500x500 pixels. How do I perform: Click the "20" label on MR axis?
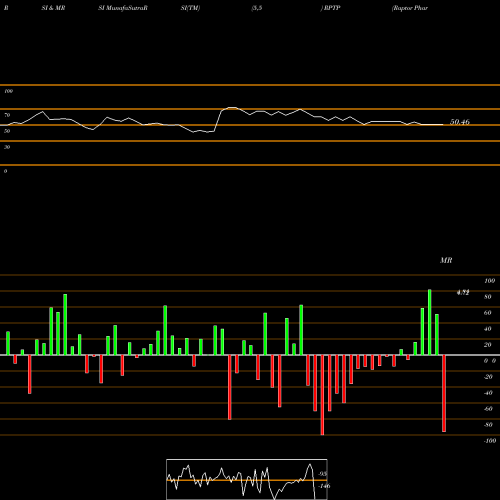488,345
